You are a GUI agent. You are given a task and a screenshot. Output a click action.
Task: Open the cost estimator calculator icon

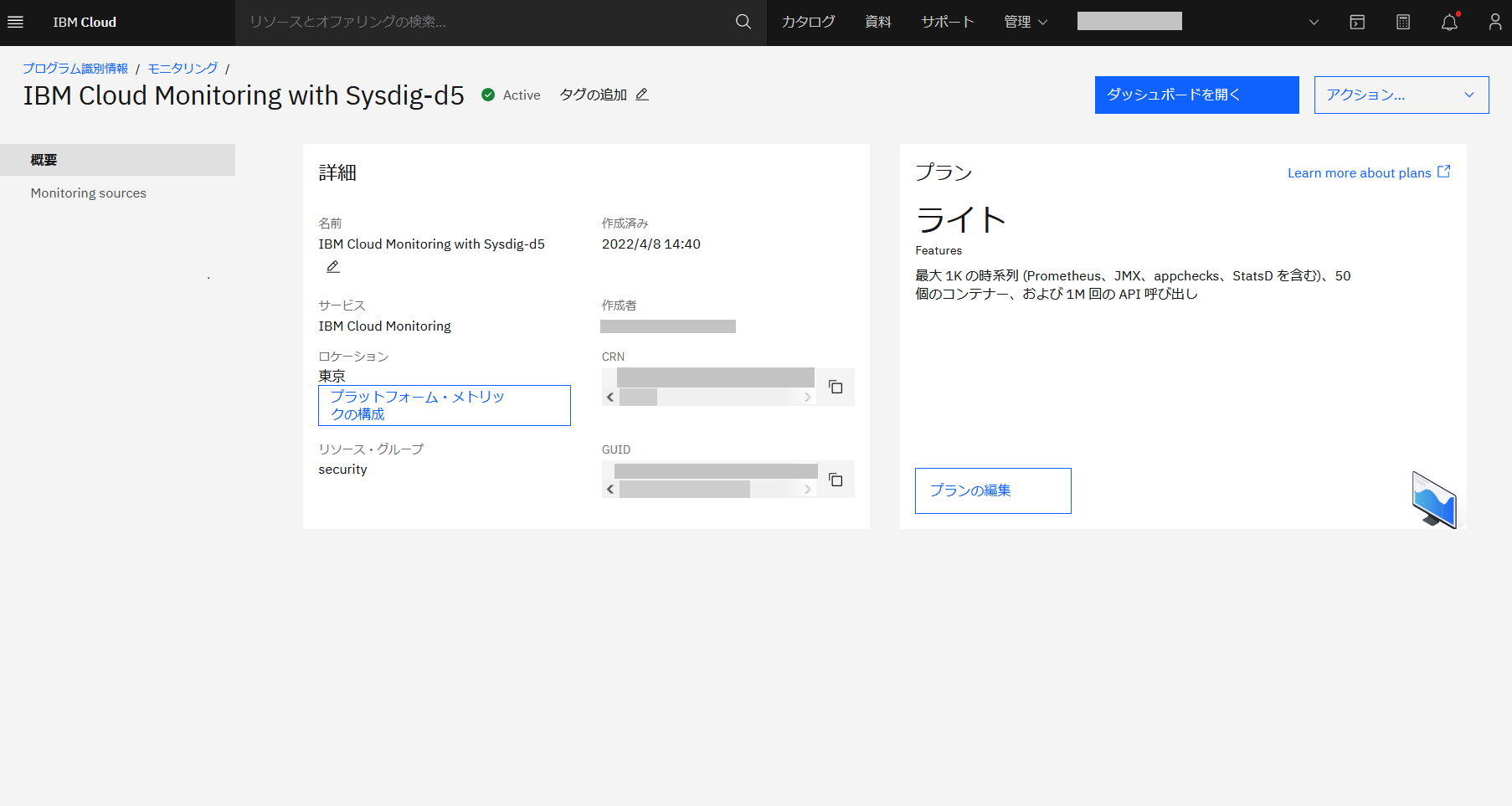tap(1403, 23)
